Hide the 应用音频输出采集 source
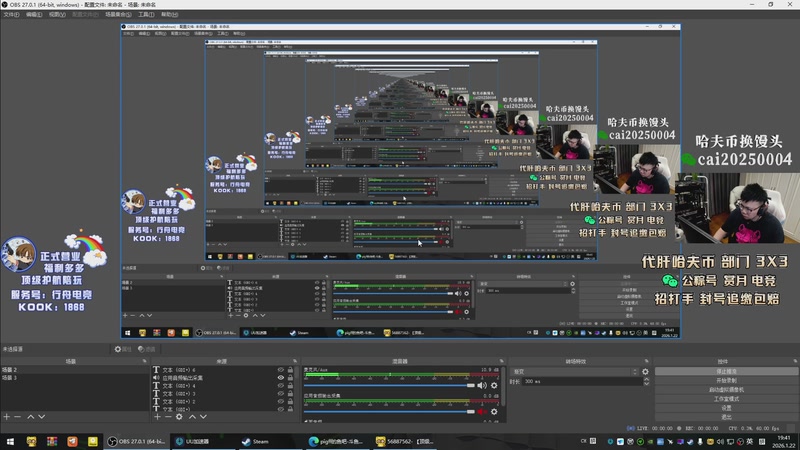Image resolution: width=800 pixels, height=450 pixels. click(281, 378)
